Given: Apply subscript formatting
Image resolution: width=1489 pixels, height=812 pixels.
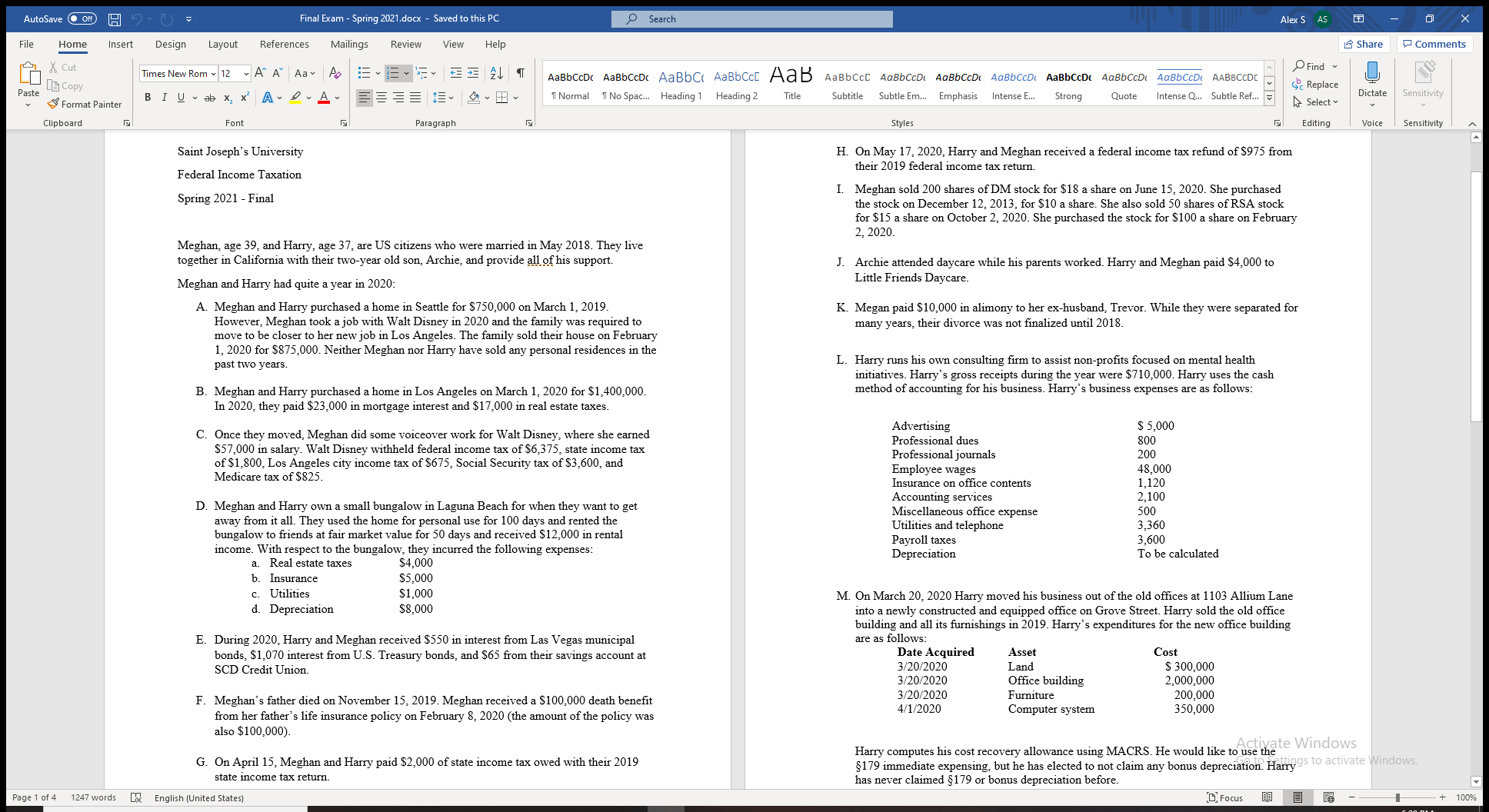Looking at the screenshot, I should [x=228, y=97].
